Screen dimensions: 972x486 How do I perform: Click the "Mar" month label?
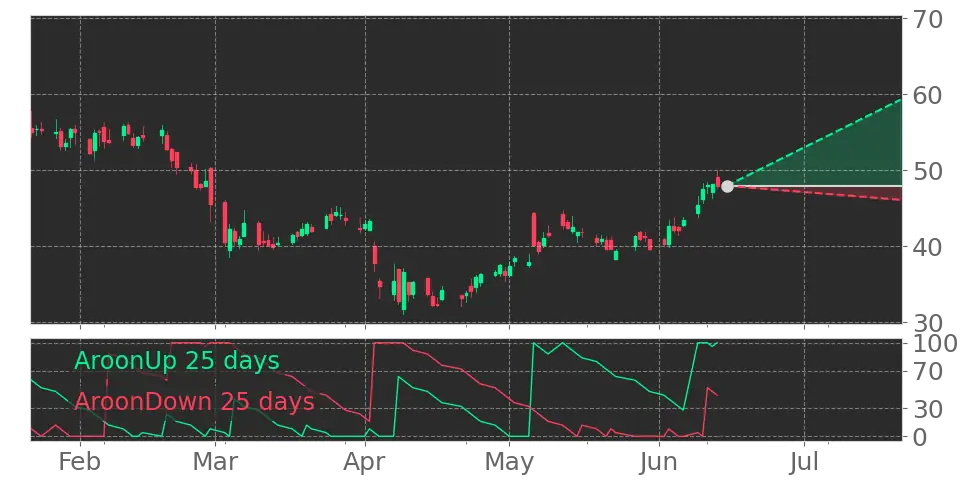click(214, 462)
